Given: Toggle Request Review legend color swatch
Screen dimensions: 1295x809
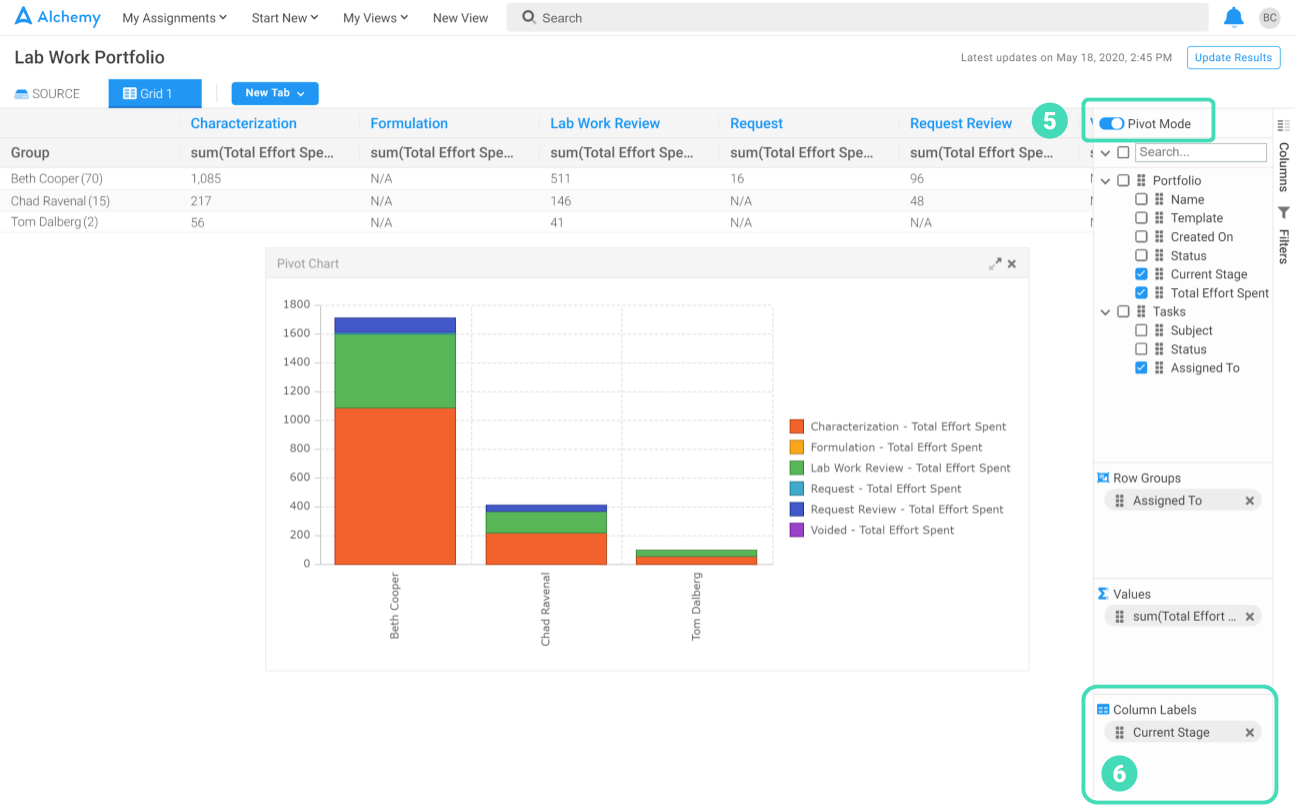Looking at the screenshot, I should [797, 509].
